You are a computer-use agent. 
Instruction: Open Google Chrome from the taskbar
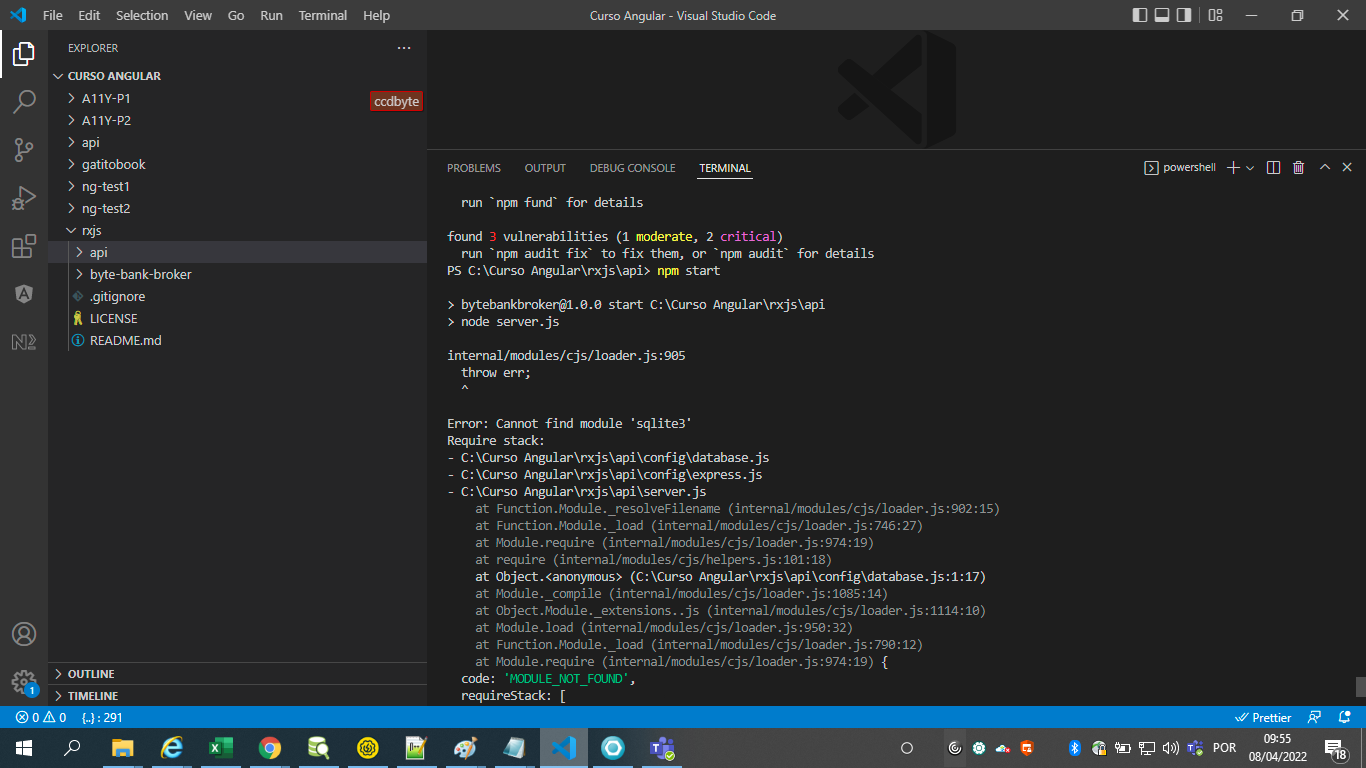(269, 748)
